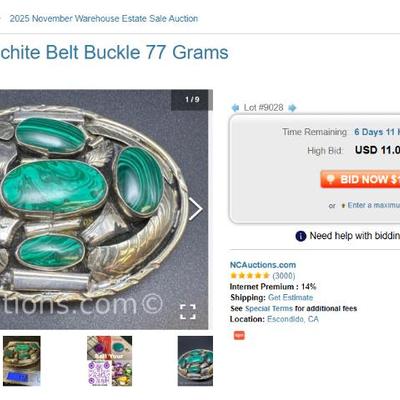Select the Sell Your gems thumbnail
The height and width of the screenshot is (400, 400).
coord(110,361)
